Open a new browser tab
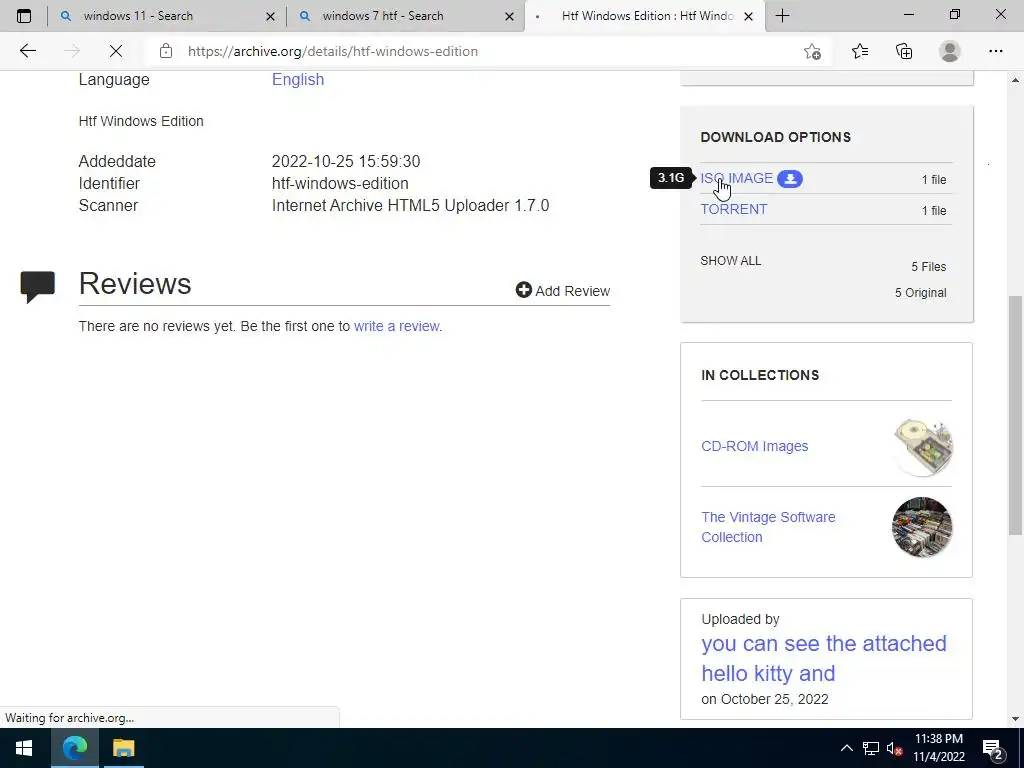The height and width of the screenshot is (768, 1024). 782,16
